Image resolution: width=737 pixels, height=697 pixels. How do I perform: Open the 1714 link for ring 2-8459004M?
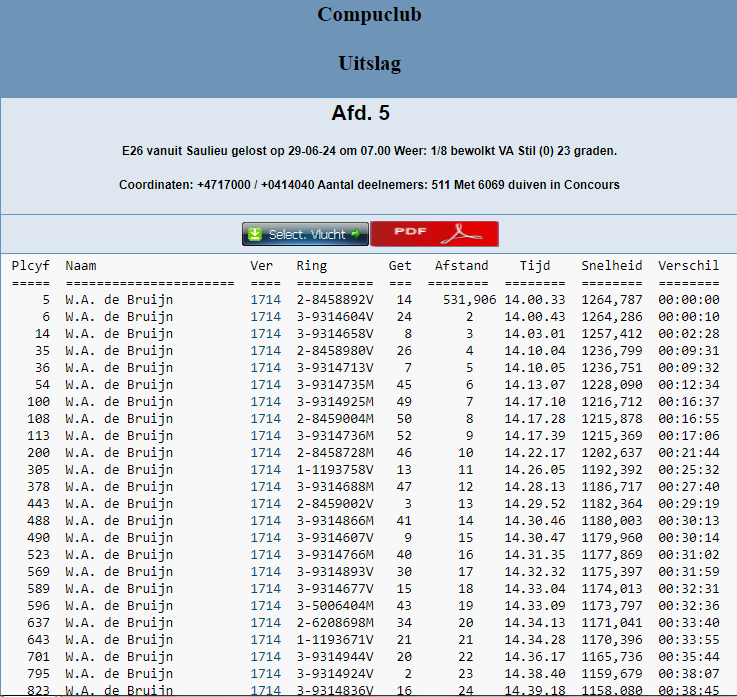(x=265, y=418)
